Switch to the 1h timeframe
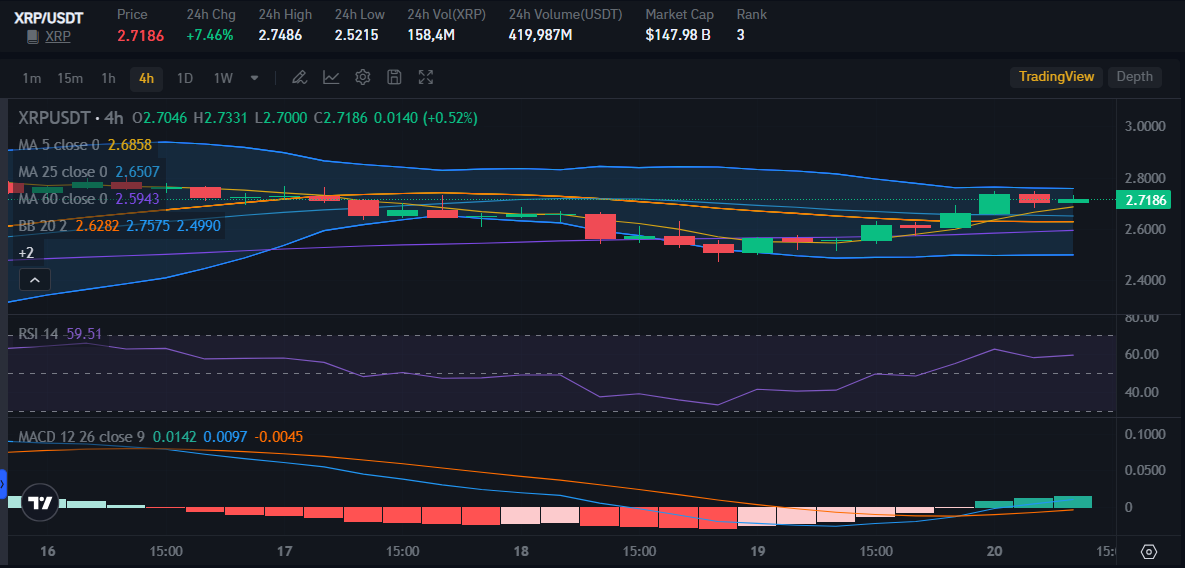 click(108, 77)
